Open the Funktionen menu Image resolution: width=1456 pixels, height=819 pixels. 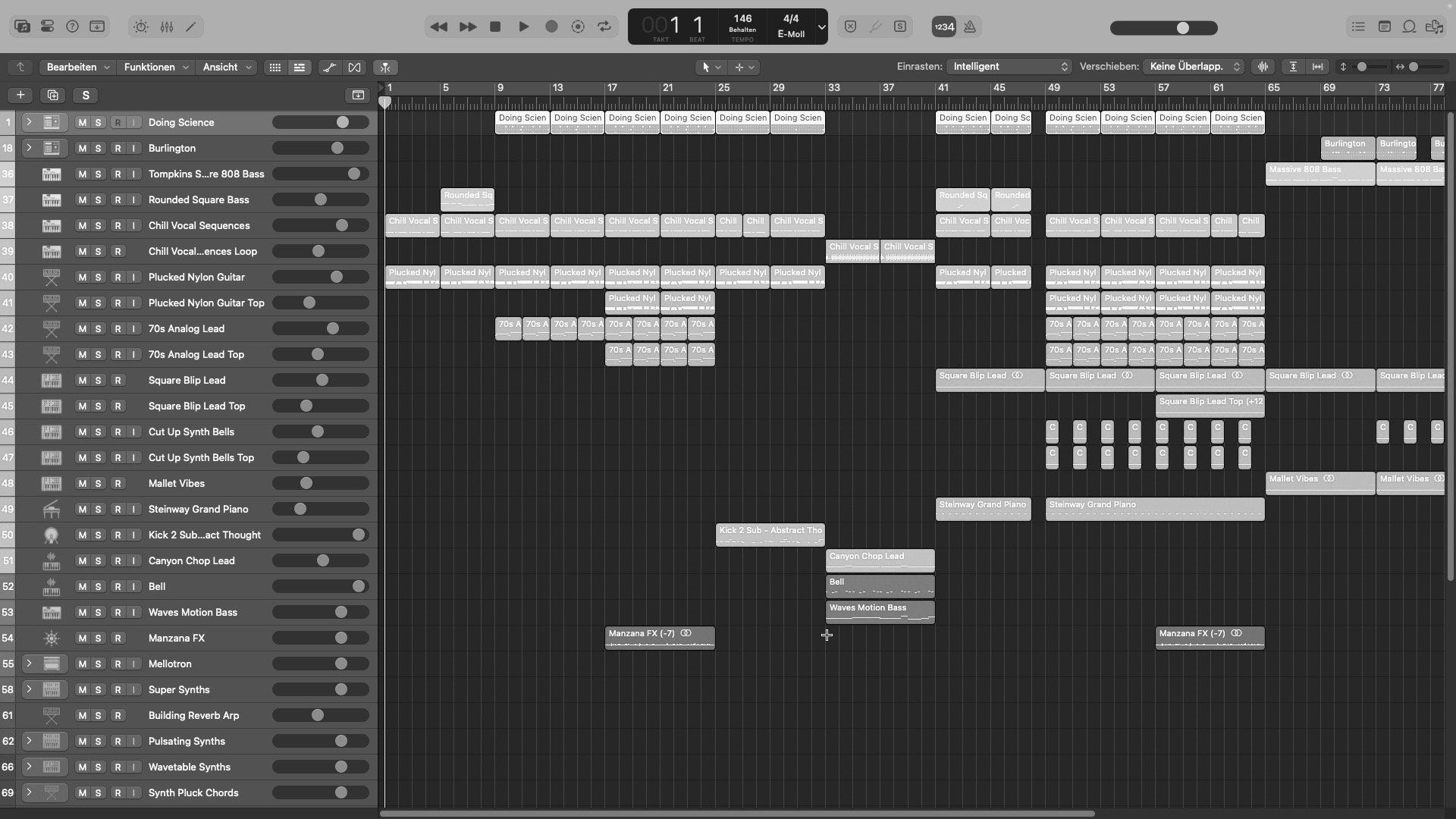click(155, 67)
